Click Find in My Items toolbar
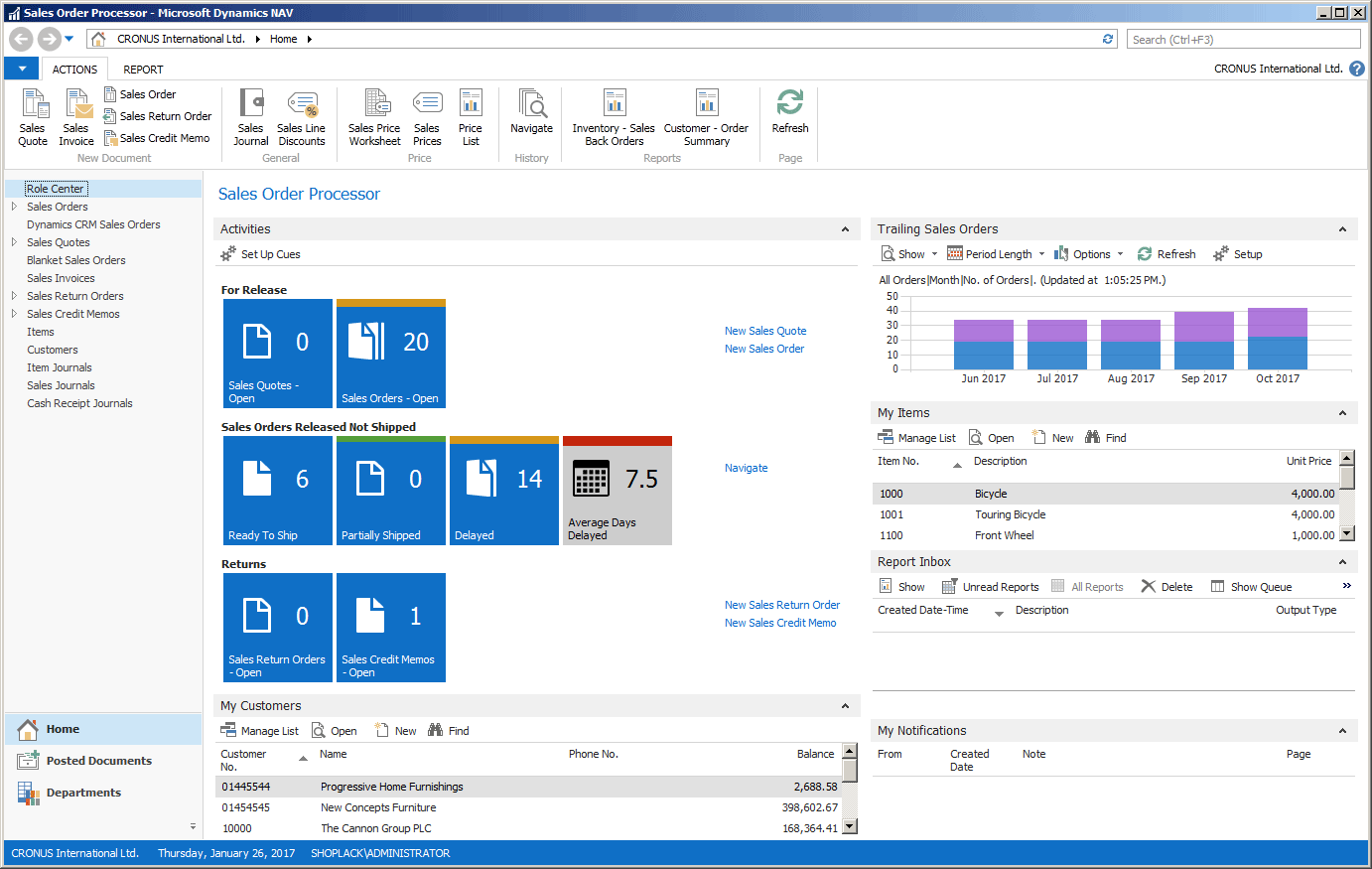Screen dimensions: 1372x869 click(1106, 438)
